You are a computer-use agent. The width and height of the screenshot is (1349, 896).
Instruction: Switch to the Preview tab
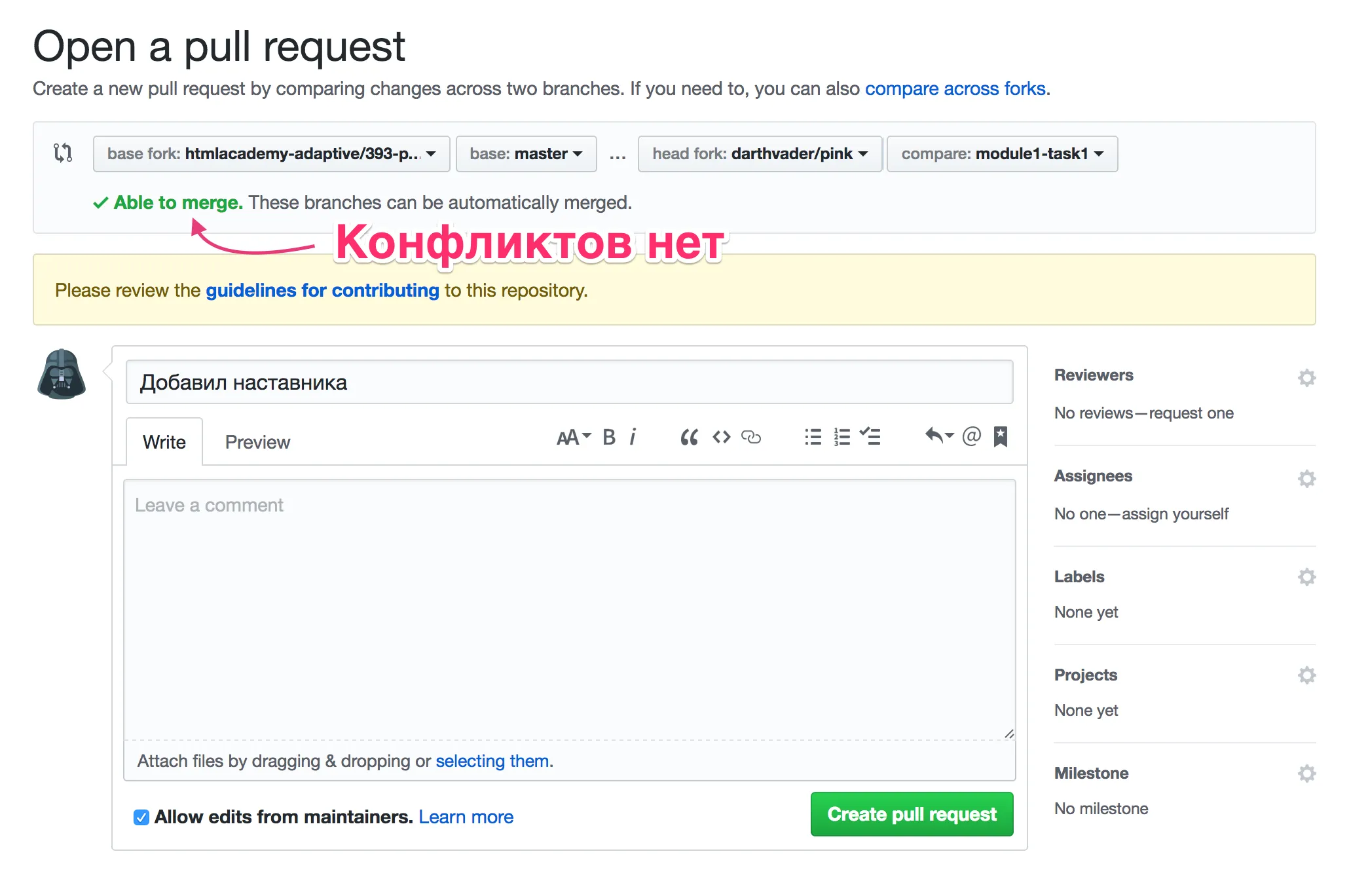click(x=257, y=441)
